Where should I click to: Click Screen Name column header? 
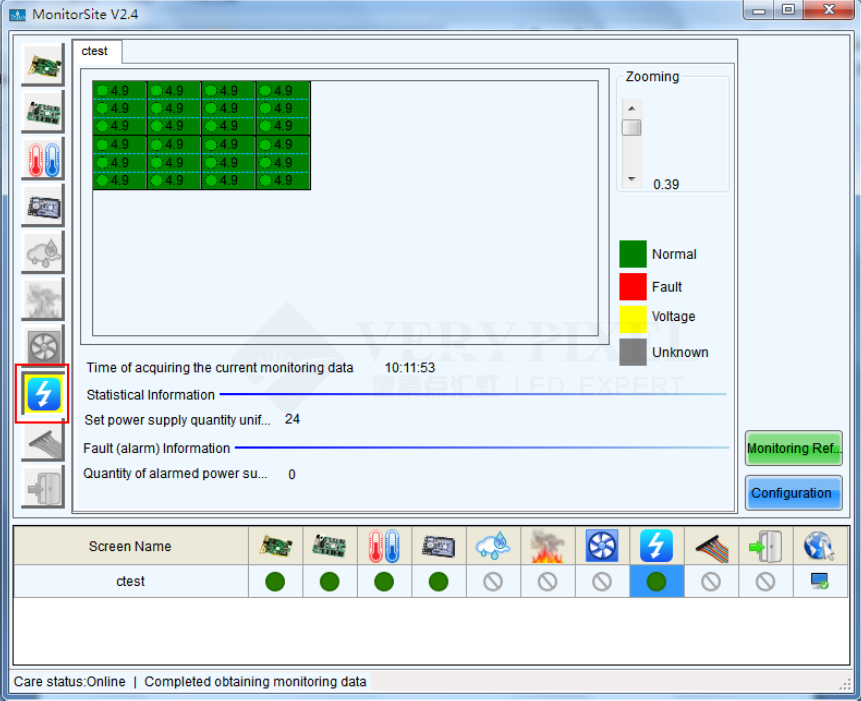click(131, 546)
